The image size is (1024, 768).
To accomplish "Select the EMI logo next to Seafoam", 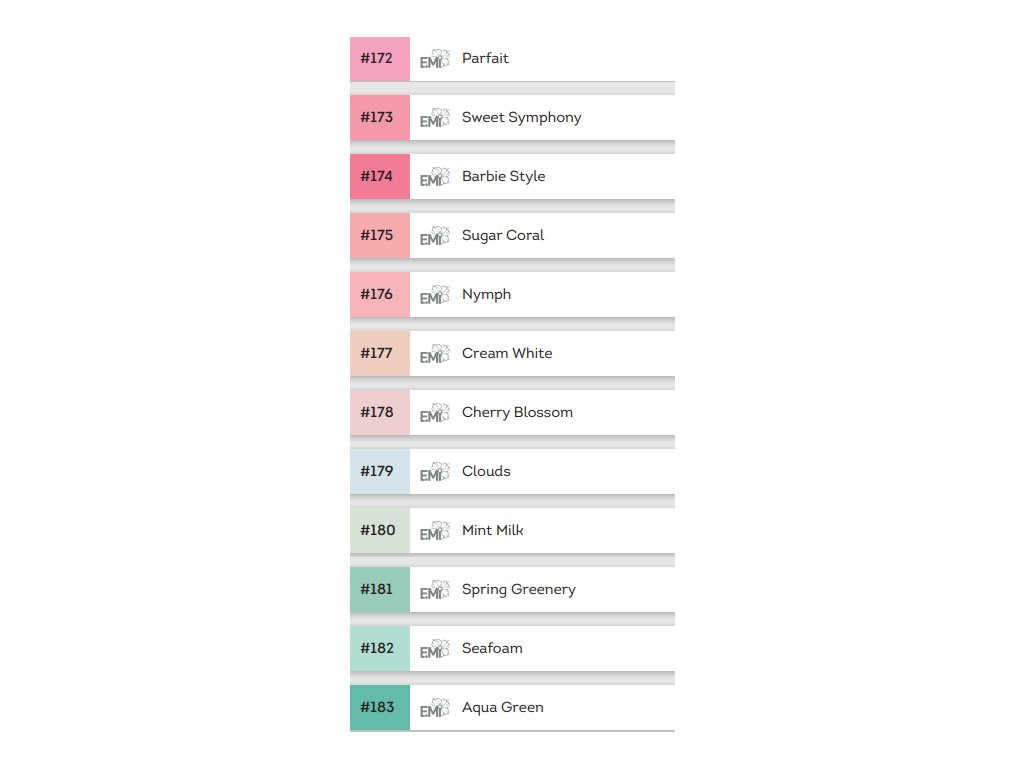I will coord(435,649).
